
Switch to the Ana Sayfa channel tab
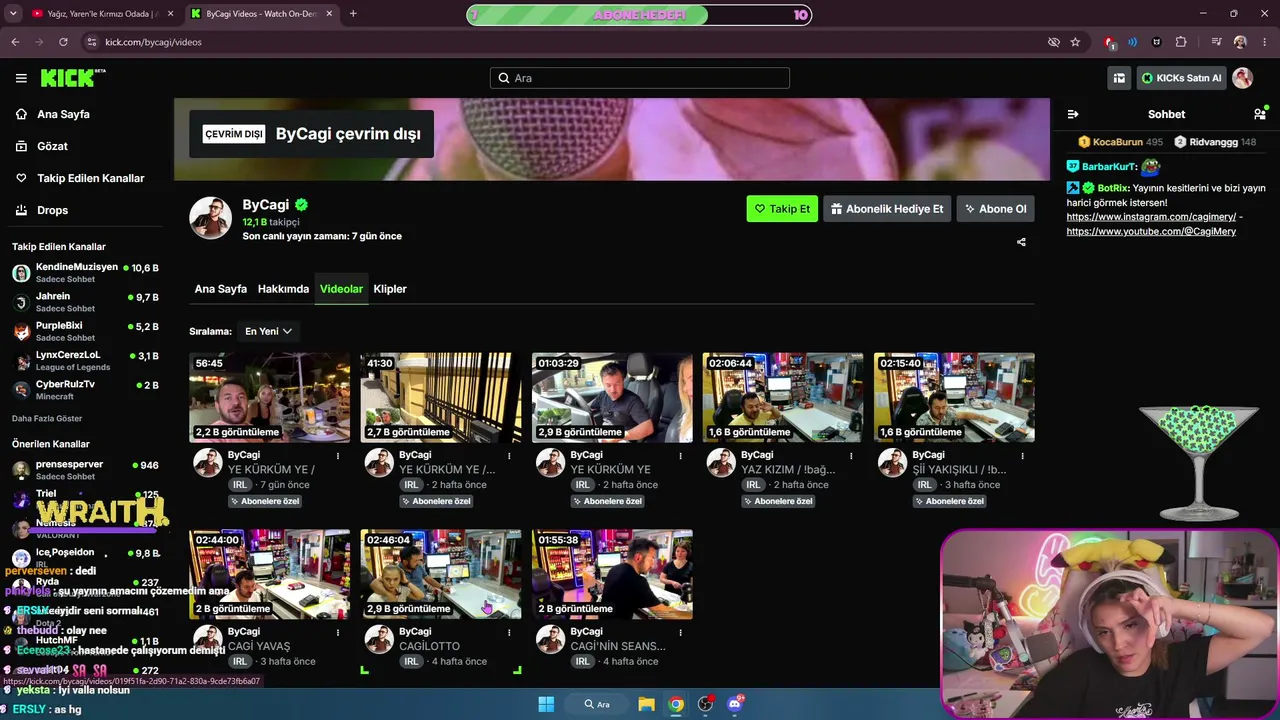[x=220, y=289]
